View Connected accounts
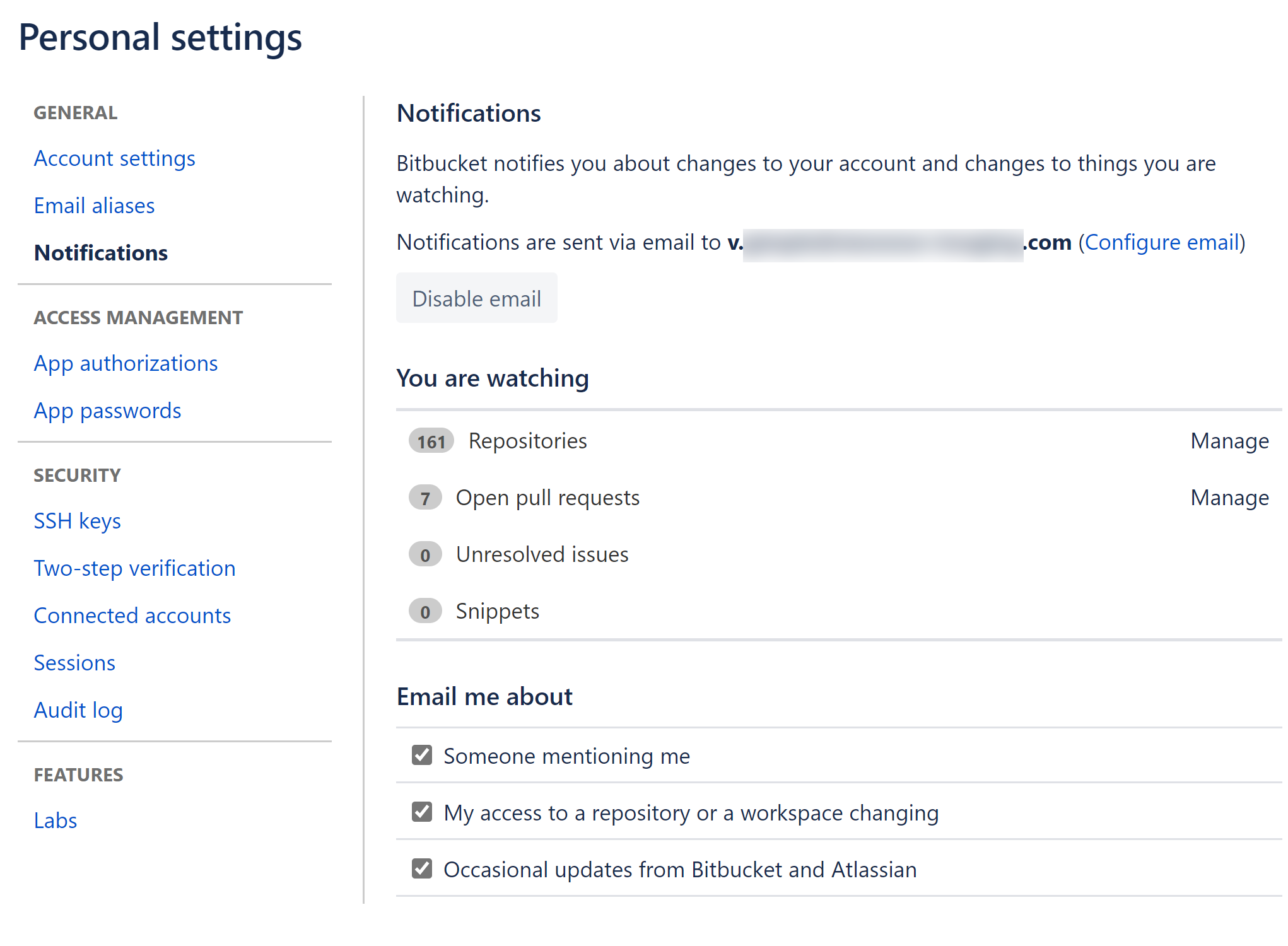The width and height of the screenshot is (1288, 946). pos(132,616)
